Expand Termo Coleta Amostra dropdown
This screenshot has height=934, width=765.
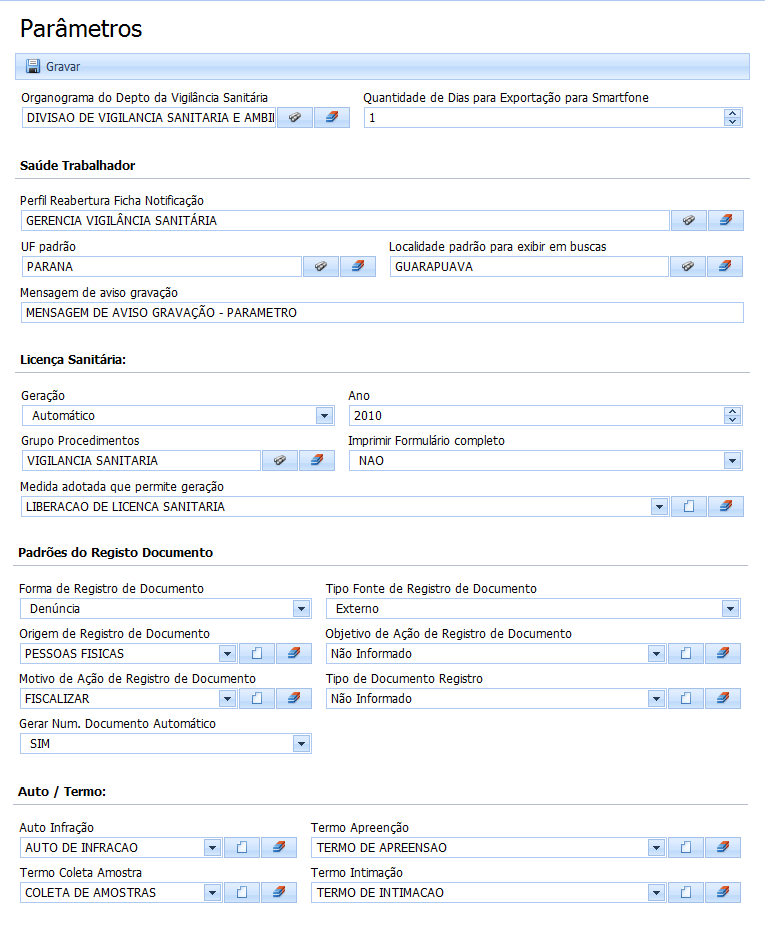pyautogui.click(x=213, y=893)
